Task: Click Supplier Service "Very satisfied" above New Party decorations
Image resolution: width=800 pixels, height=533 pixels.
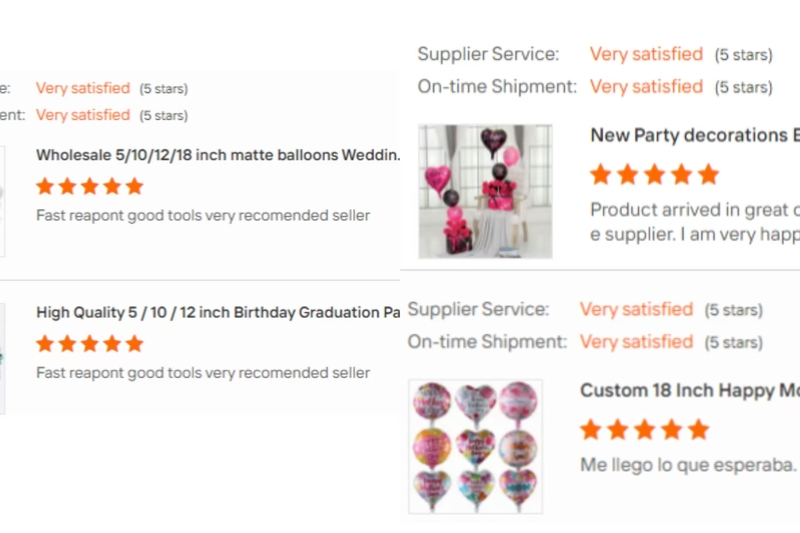Action: (x=646, y=54)
